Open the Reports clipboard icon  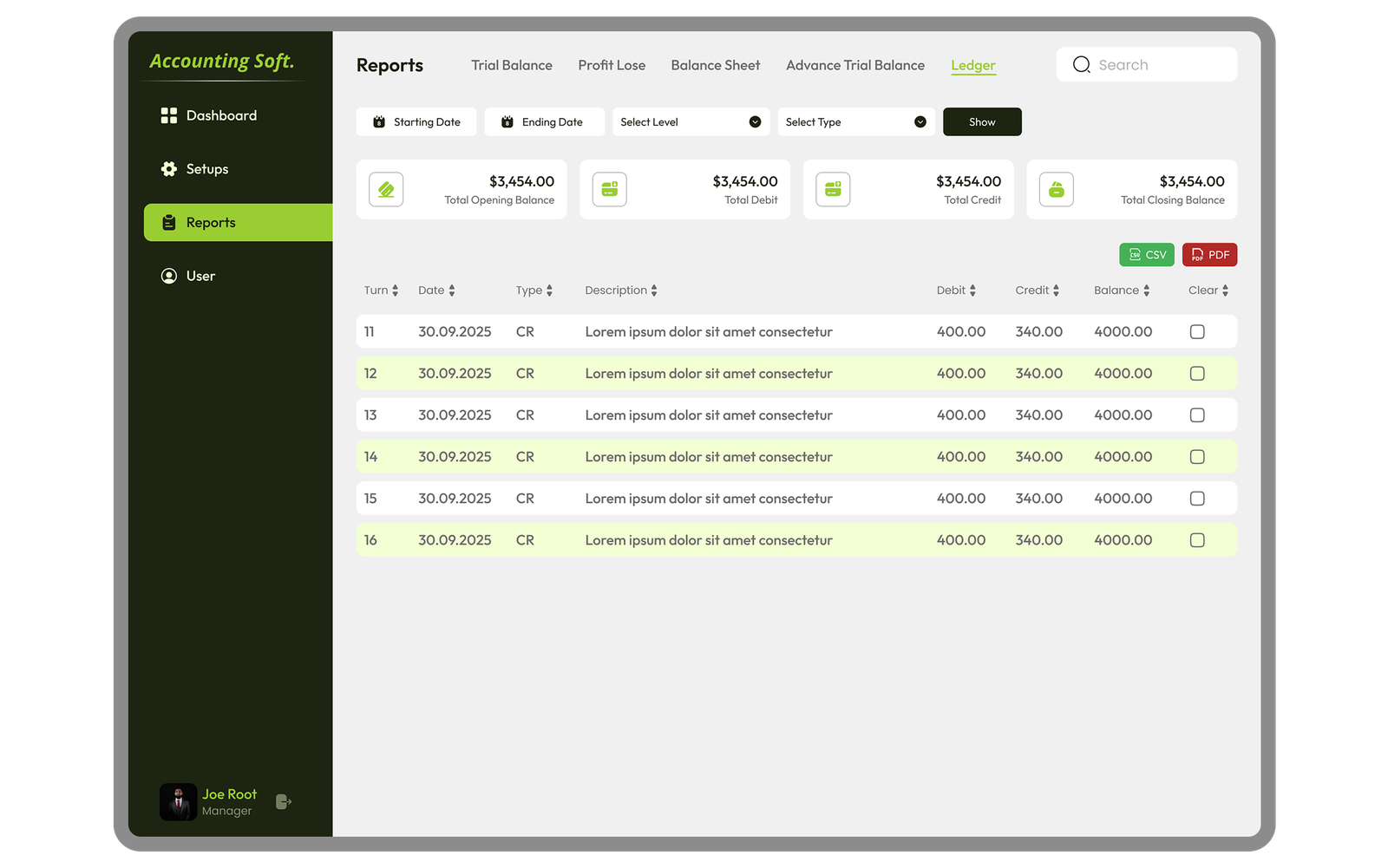(168, 222)
